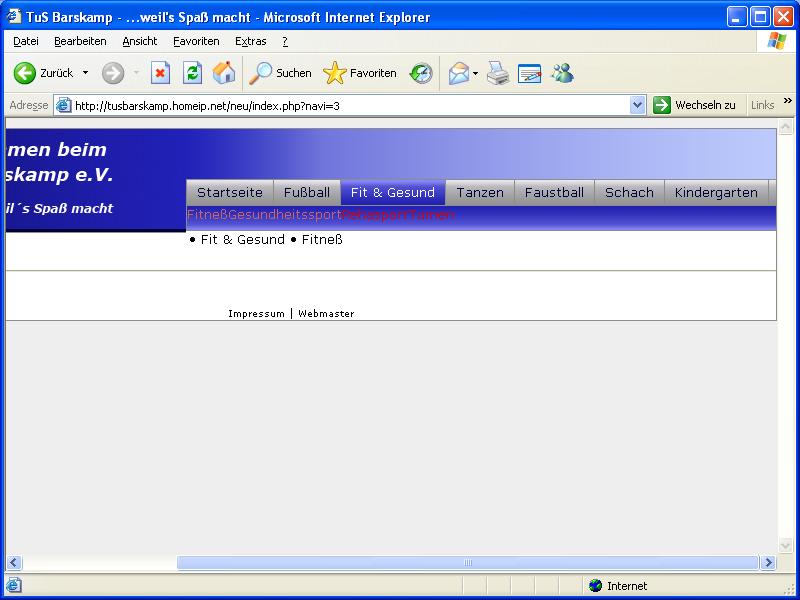Screen dimensions: 800x600
Task: Click the printer icon to print
Action: (498, 73)
